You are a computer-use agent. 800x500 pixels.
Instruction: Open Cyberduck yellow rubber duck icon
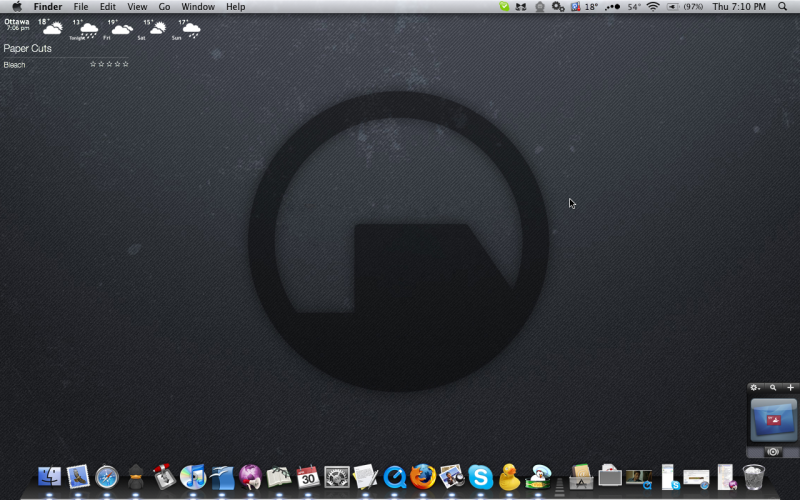509,477
